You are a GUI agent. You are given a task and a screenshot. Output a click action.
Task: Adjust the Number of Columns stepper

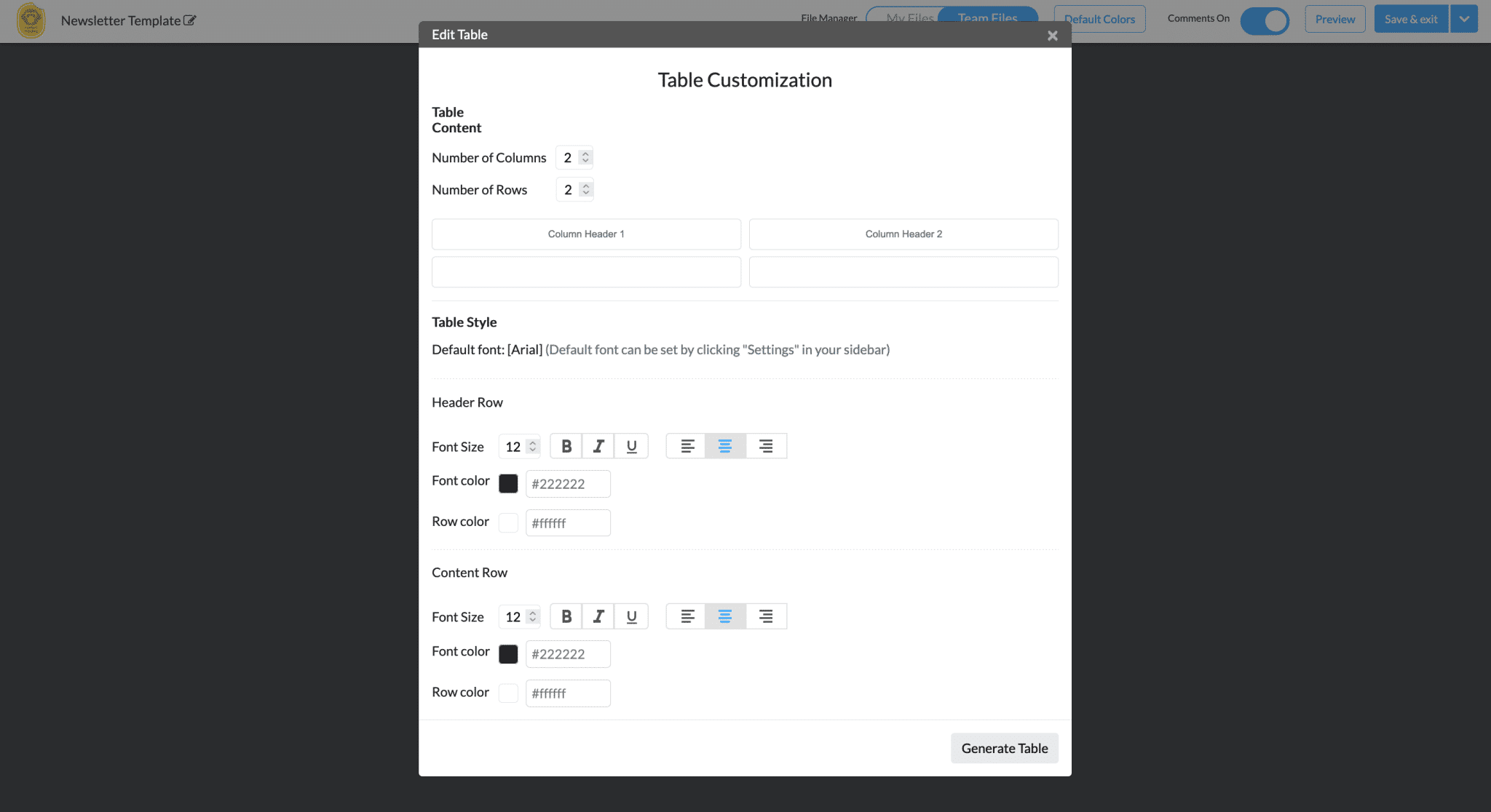coord(585,157)
